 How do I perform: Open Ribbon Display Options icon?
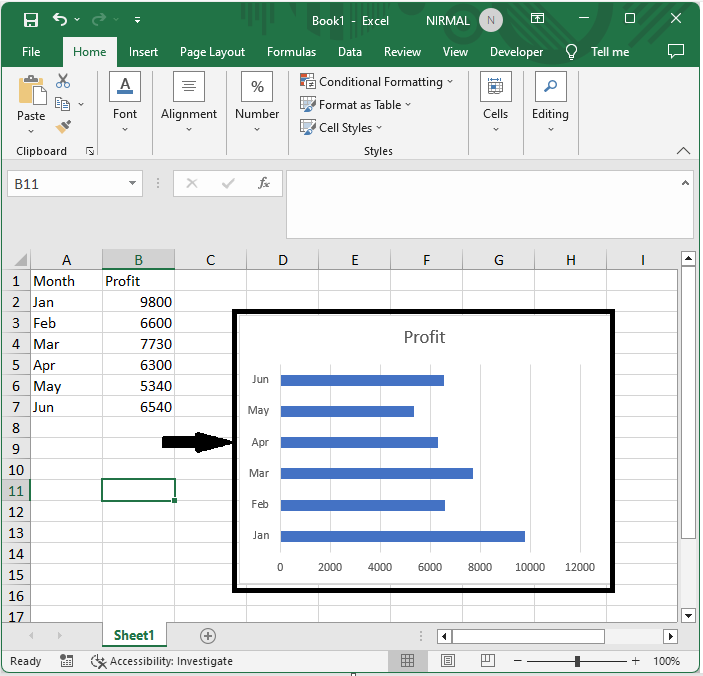pyautogui.click(x=537, y=18)
